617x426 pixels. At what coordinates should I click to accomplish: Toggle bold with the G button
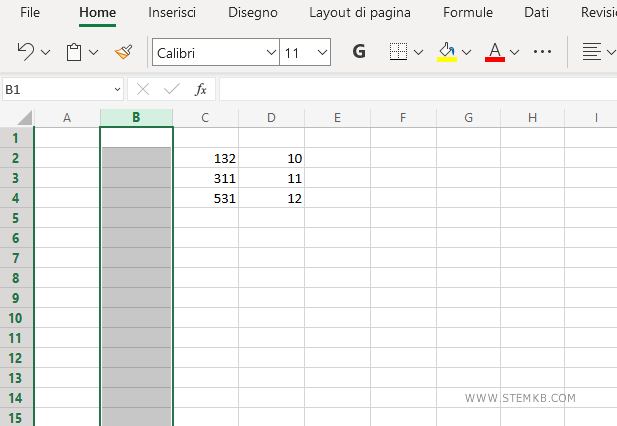pos(359,51)
